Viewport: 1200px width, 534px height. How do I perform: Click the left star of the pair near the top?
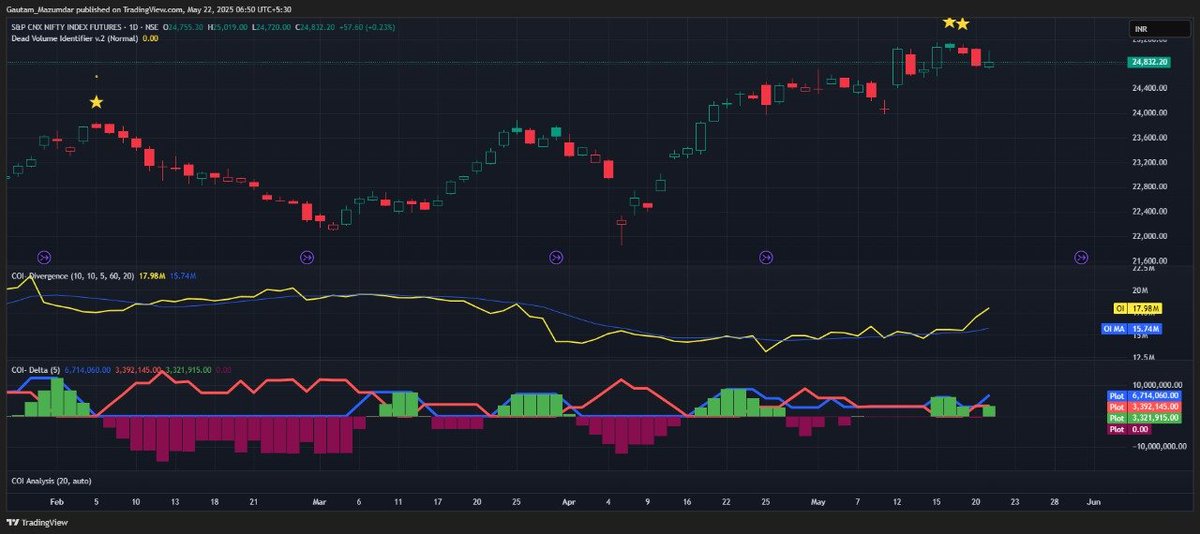pyautogui.click(x=949, y=21)
